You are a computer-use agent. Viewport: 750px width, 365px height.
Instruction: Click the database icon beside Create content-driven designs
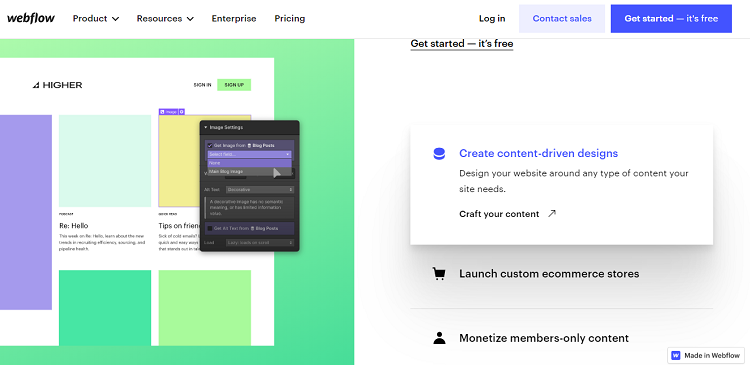tap(439, 154)
